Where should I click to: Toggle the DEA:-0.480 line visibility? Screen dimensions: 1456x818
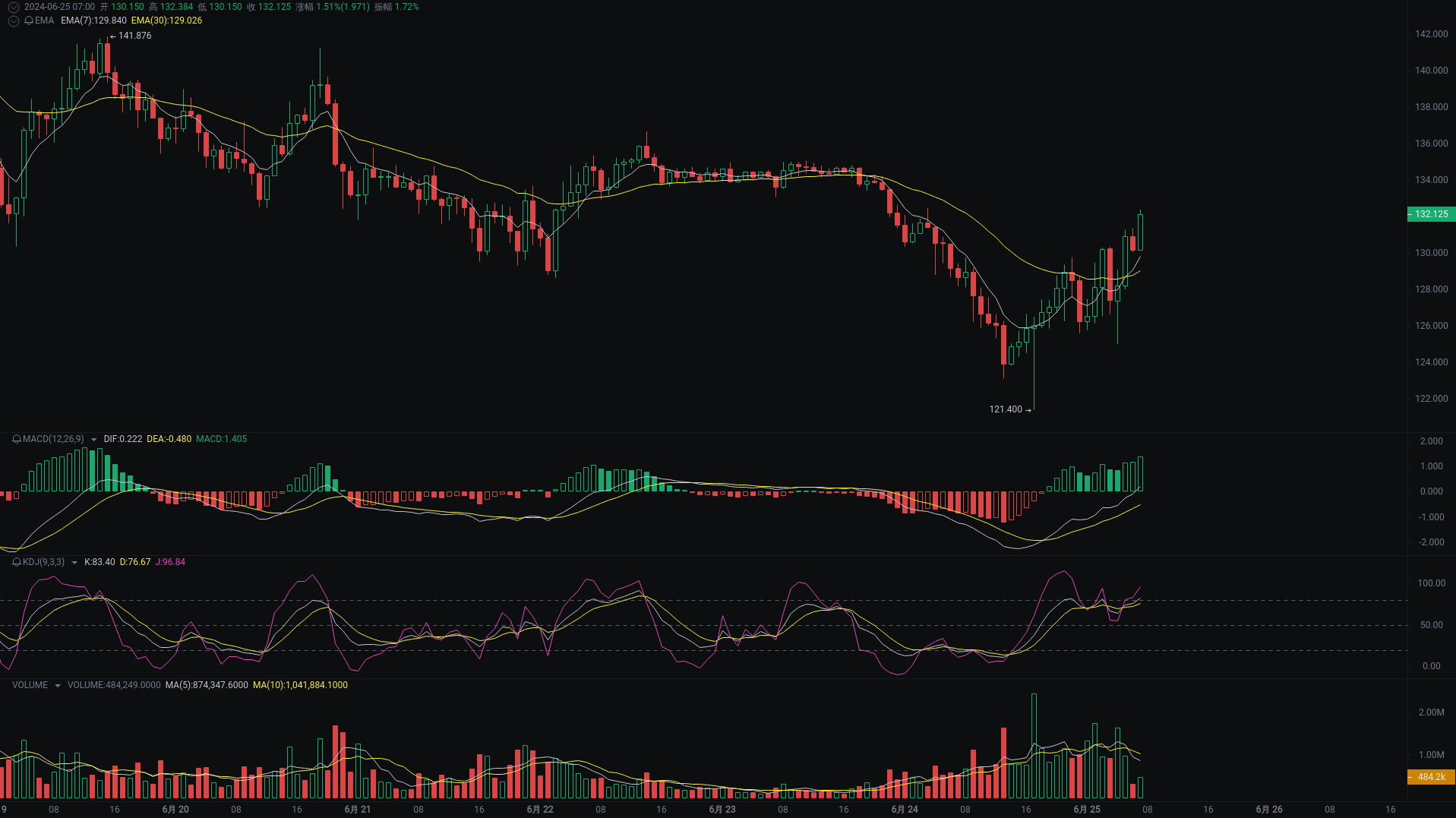(169, 439)
